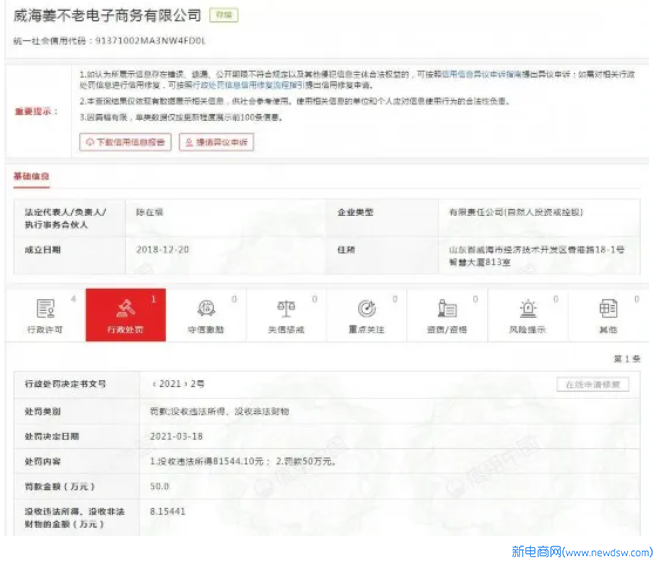
Task: Click 下载信用信息报告 button
Action: [x=125, y=142]
